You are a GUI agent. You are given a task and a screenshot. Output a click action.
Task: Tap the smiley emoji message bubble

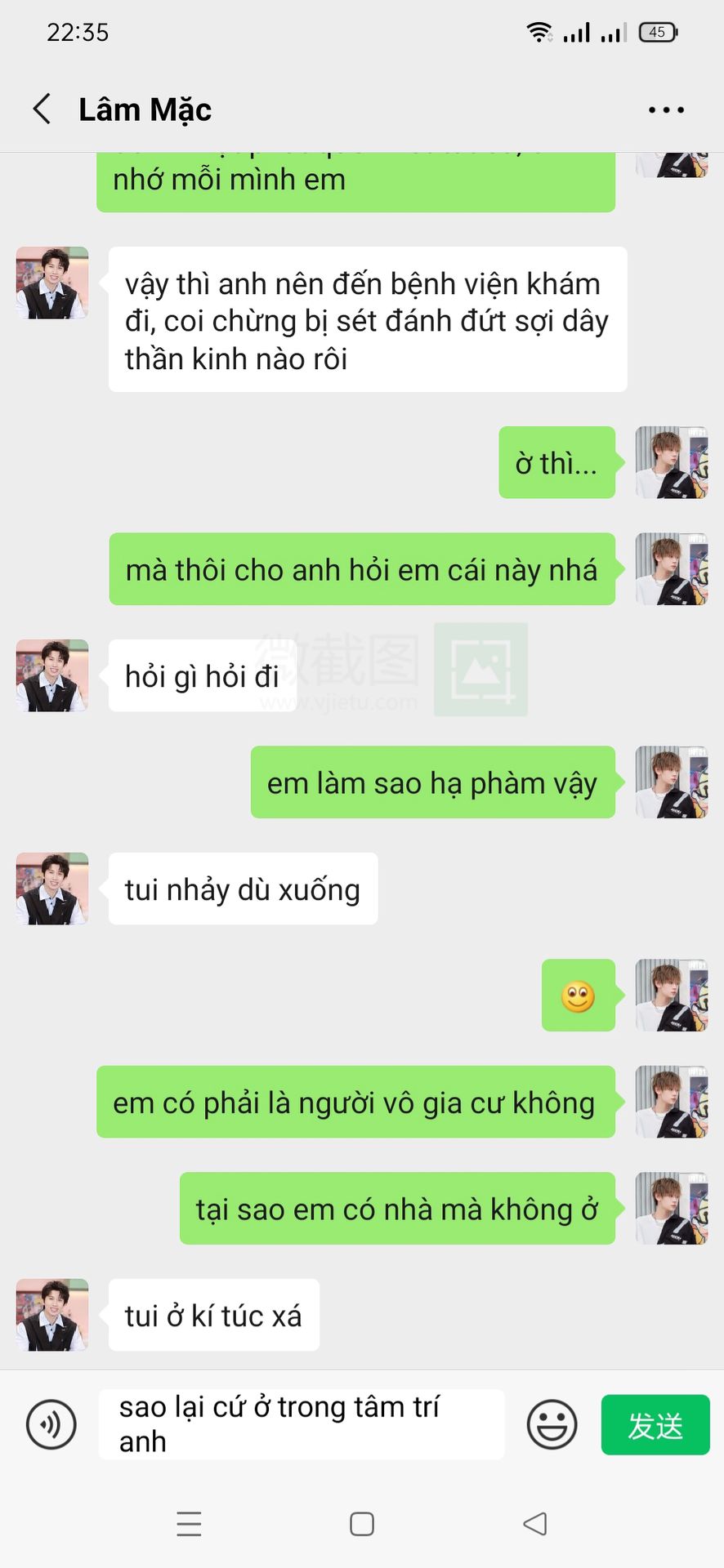tap(579, 996)
